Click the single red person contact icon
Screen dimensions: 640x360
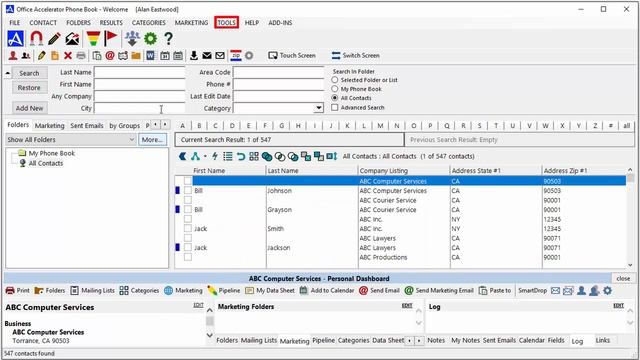coord(13,56)
